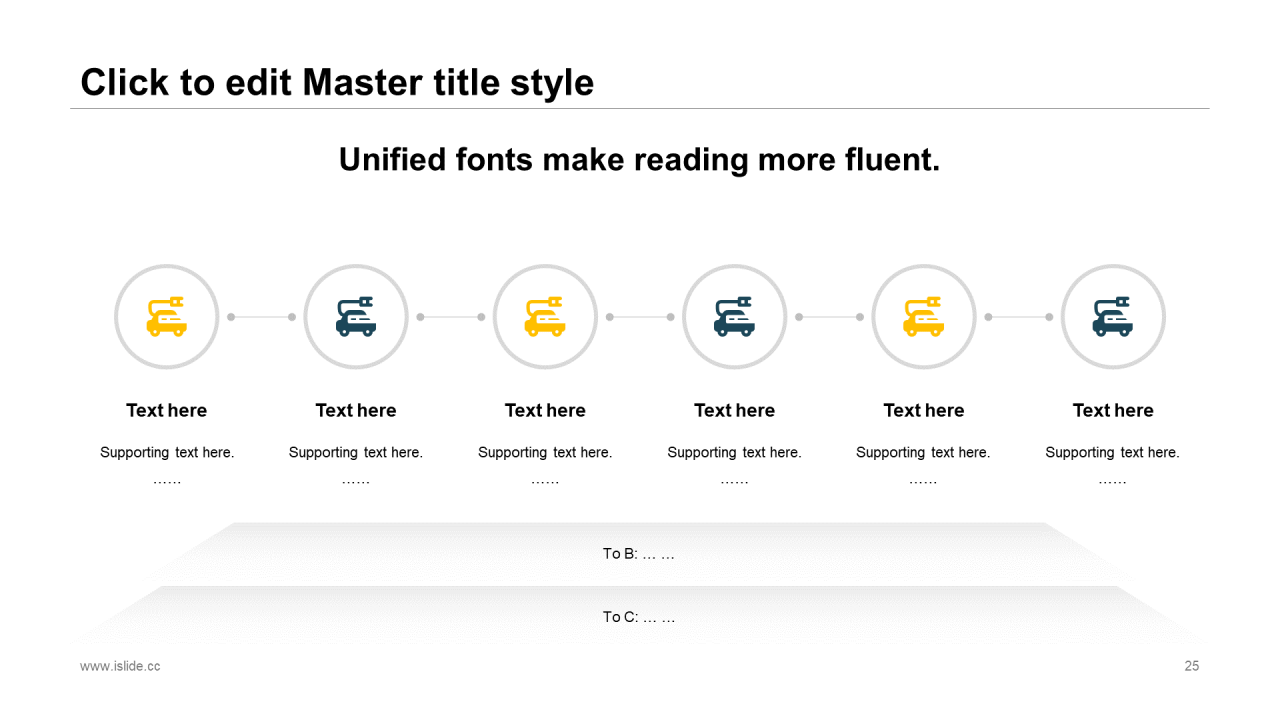Viewport: 1280px width, 720px height.
Task: Select the fifth yellow car icon
Action: coord(924,317)
